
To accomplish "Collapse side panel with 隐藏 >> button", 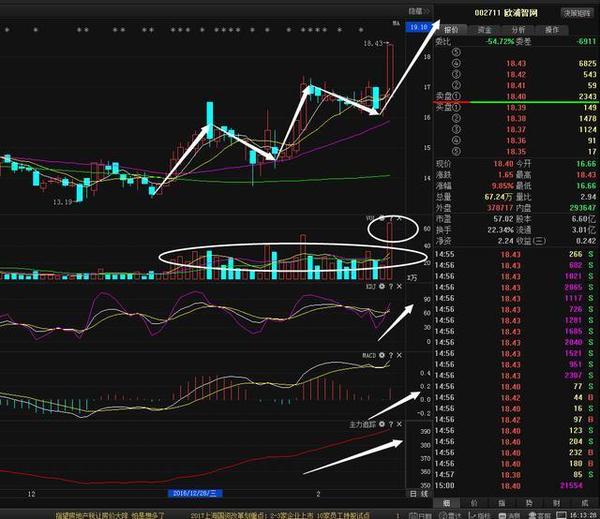I will pos(419,11).
